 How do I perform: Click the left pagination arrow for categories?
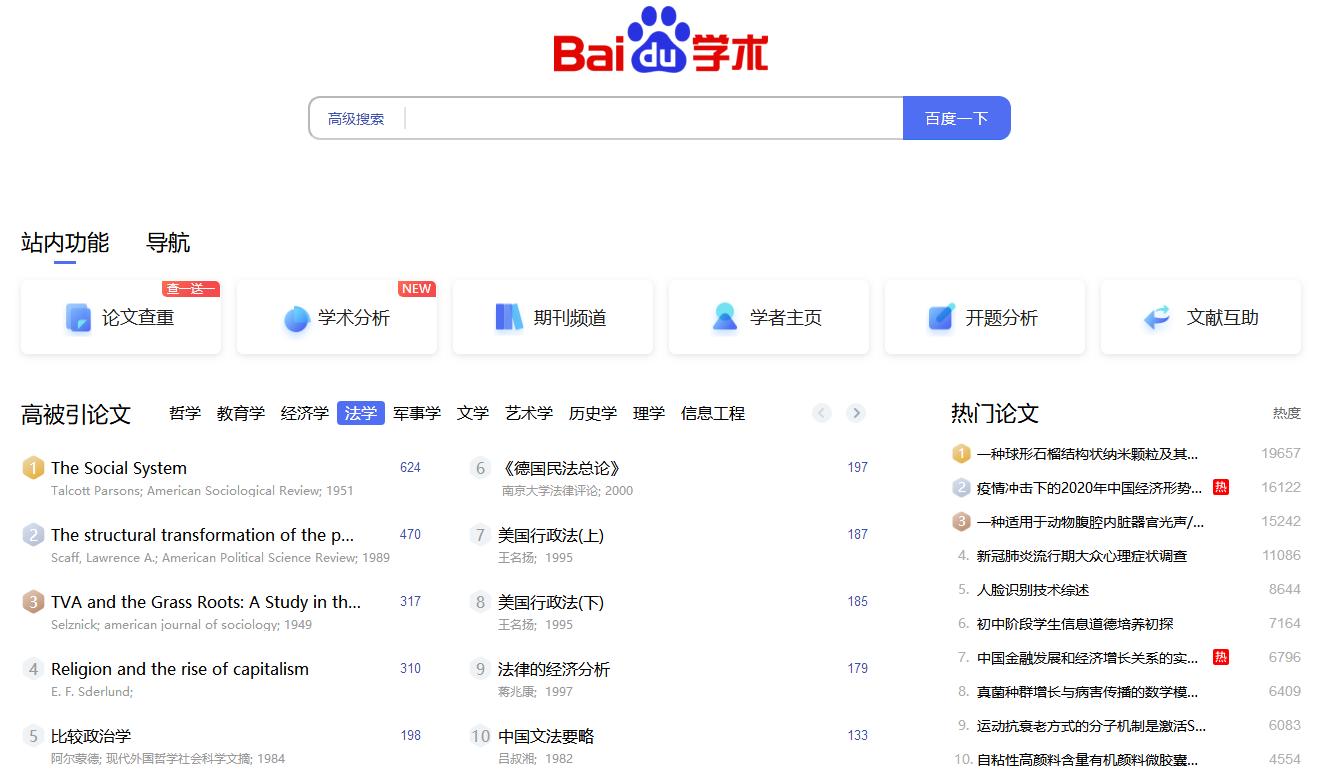(821, 413)
